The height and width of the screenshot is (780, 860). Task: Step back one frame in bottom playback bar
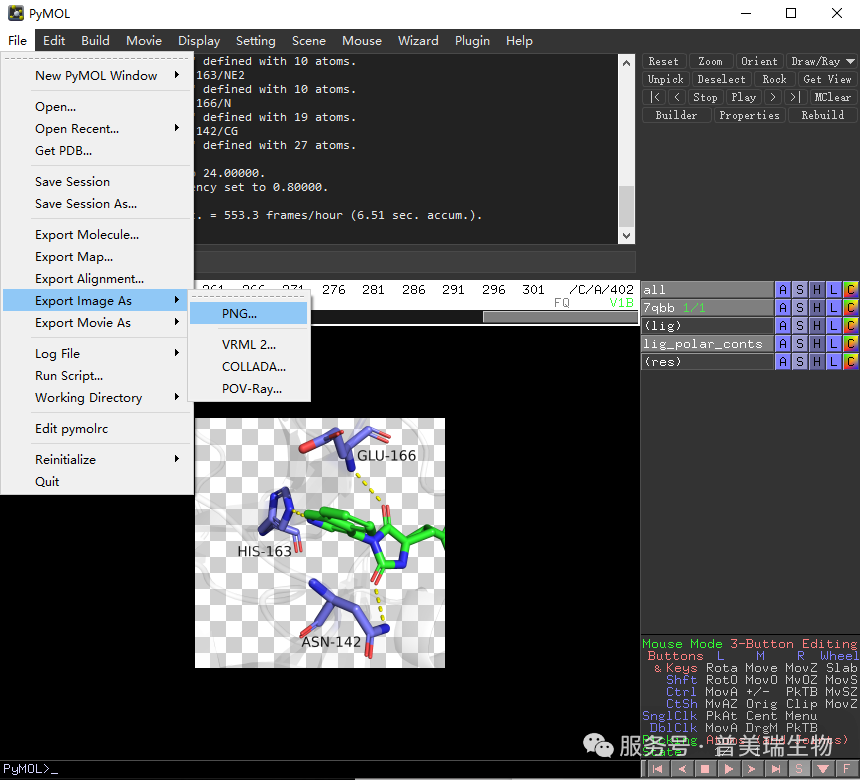pyautogui.click(x=682, y=769)
